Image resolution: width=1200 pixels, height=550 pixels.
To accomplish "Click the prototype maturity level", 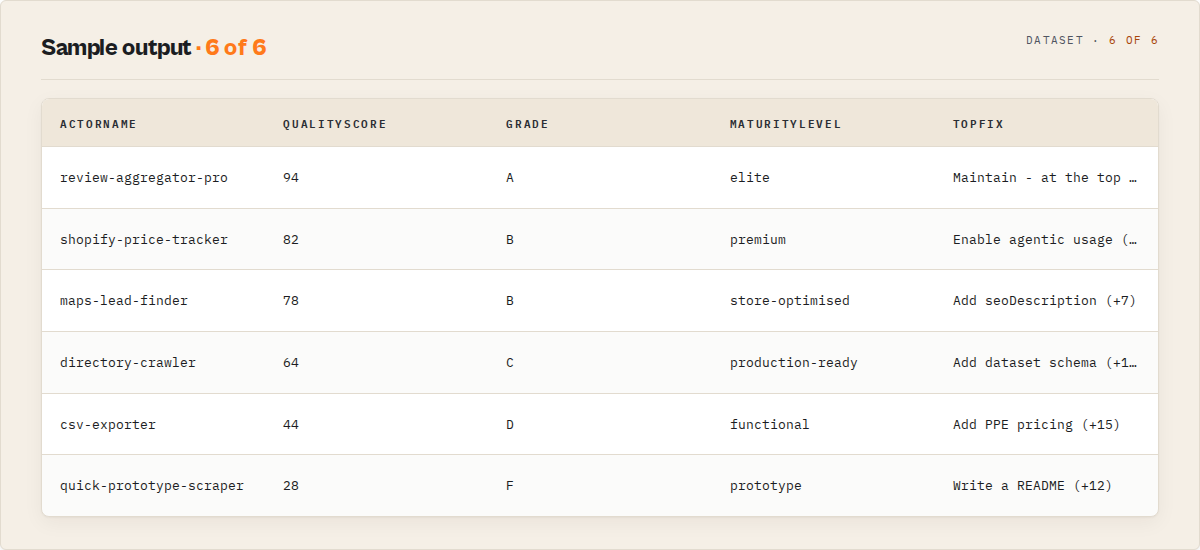I will click(x=766, y=486).
